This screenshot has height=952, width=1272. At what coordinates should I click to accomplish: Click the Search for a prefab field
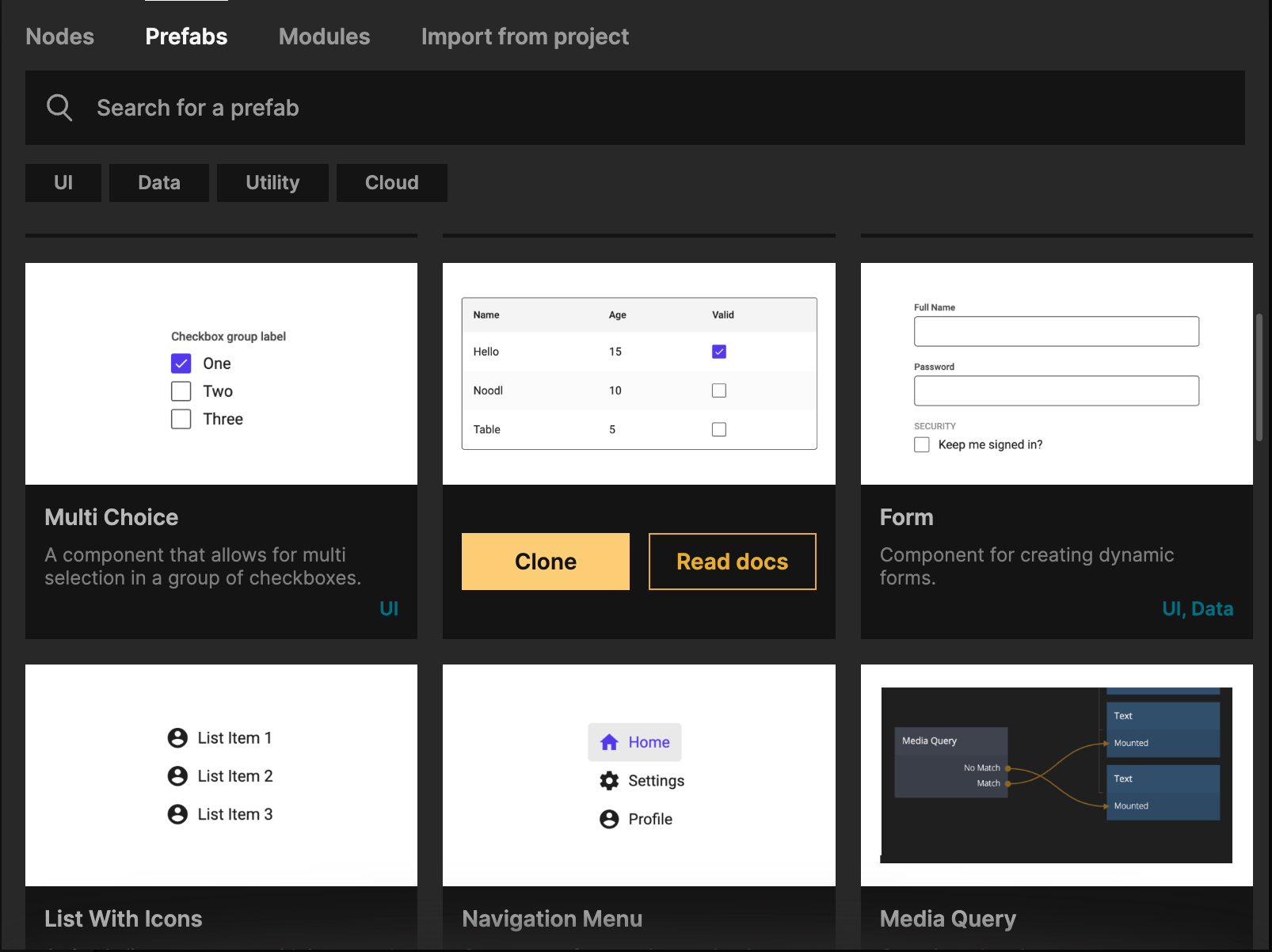click(634, 108)
